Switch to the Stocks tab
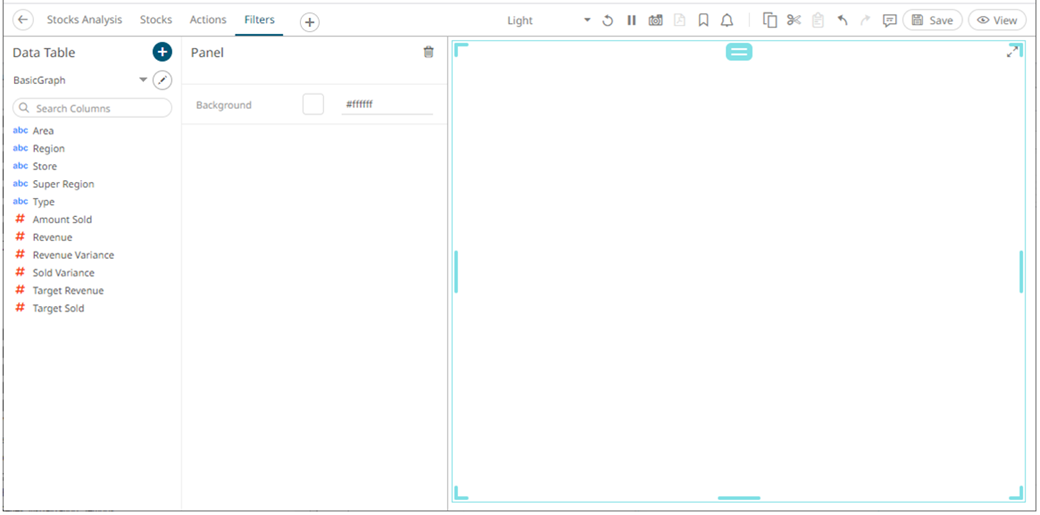The height and width of the screenshot is (515, 1040). click(x=155, y=20)
